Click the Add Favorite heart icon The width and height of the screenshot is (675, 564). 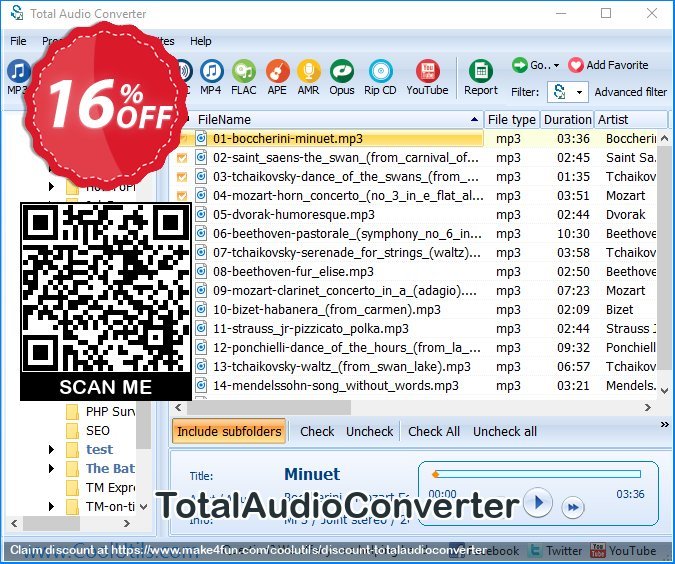(576, 65)
